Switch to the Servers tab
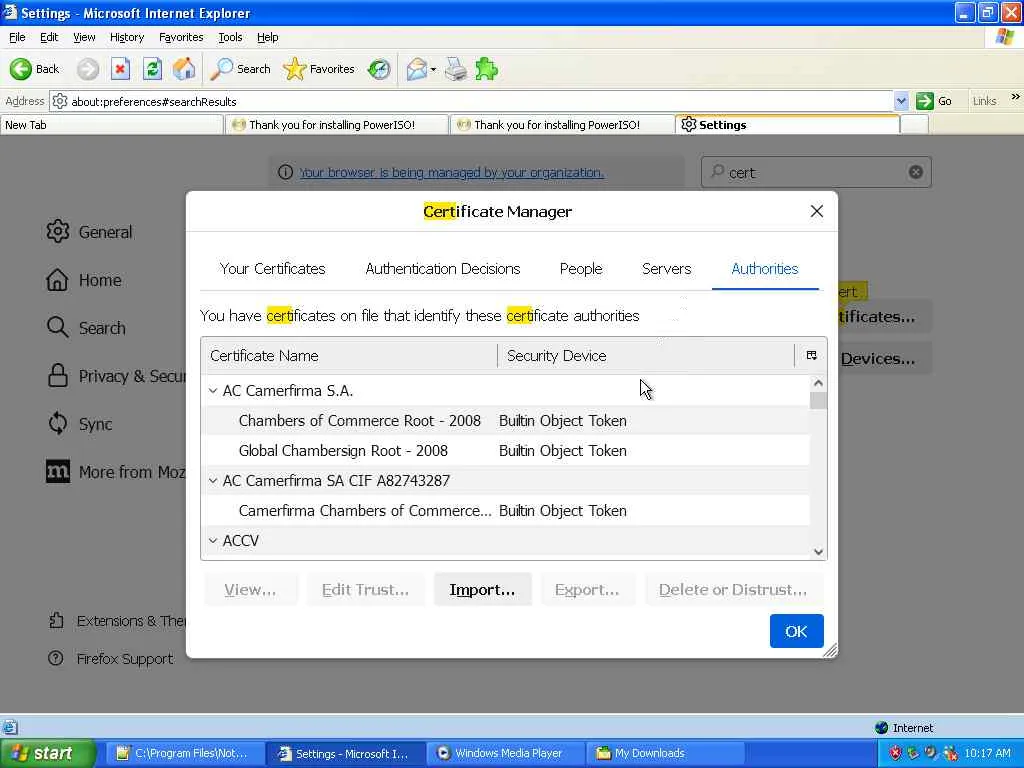This screenshot has height=768, width=1024. [x=666, y=268]
